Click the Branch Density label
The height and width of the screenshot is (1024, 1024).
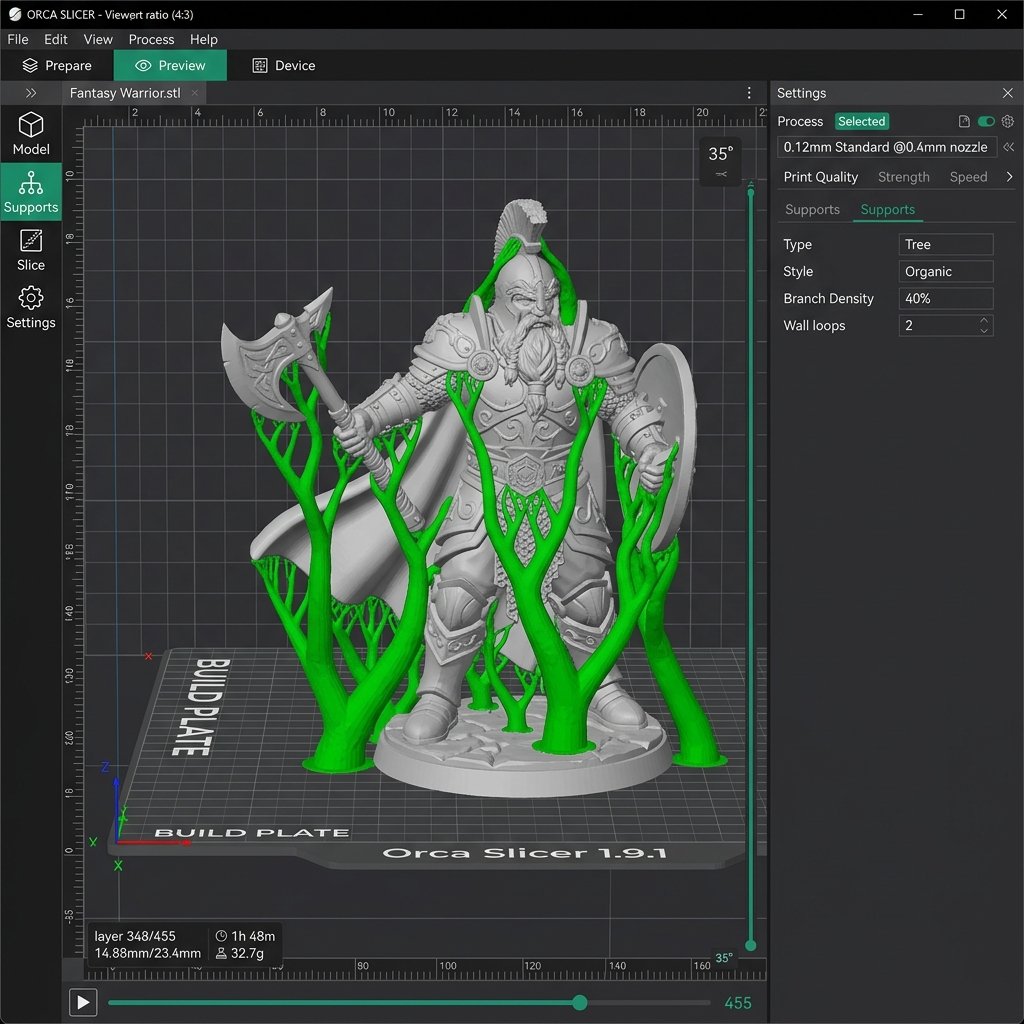click(828, 298)
